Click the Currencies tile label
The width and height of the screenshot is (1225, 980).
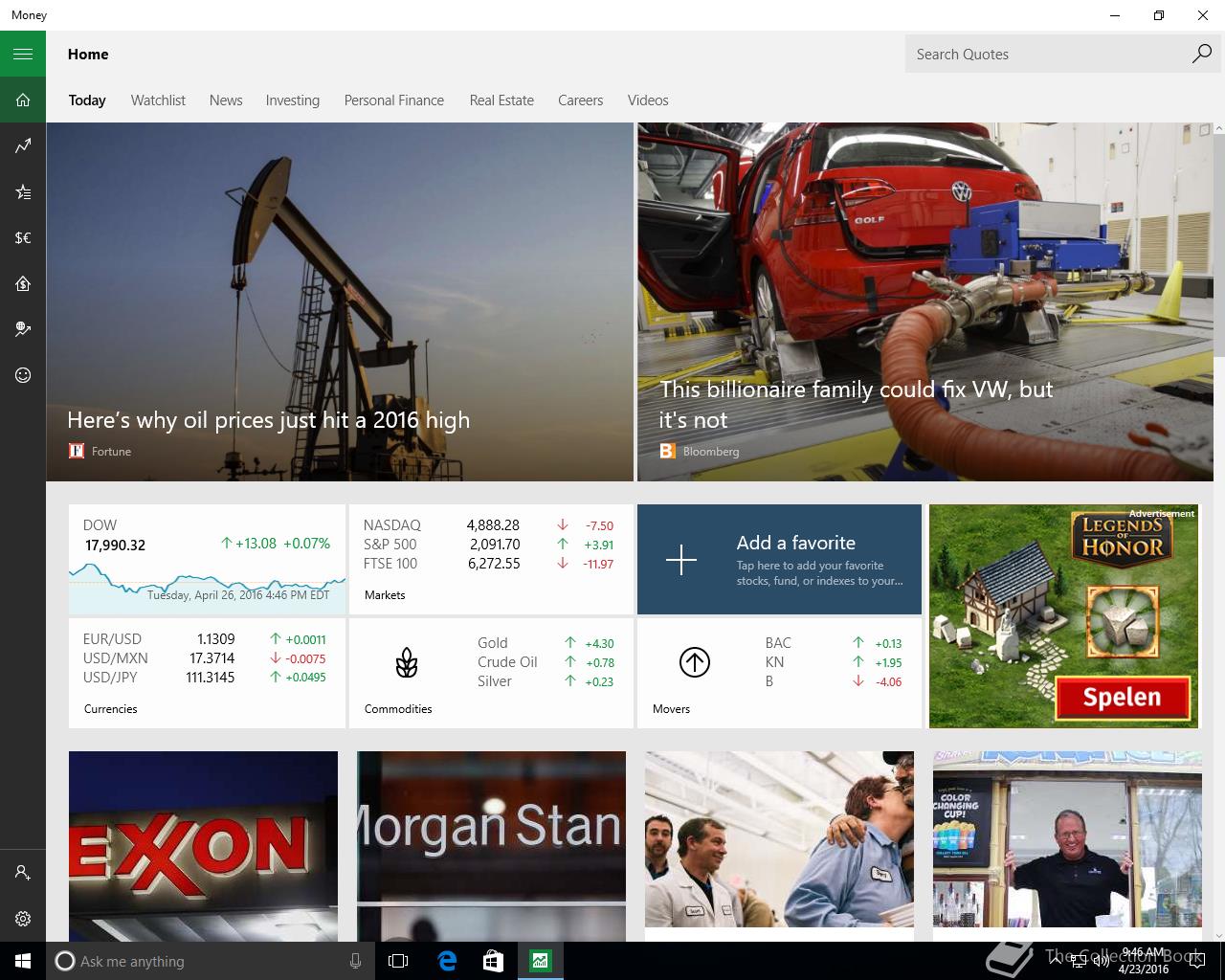point(110,709)
